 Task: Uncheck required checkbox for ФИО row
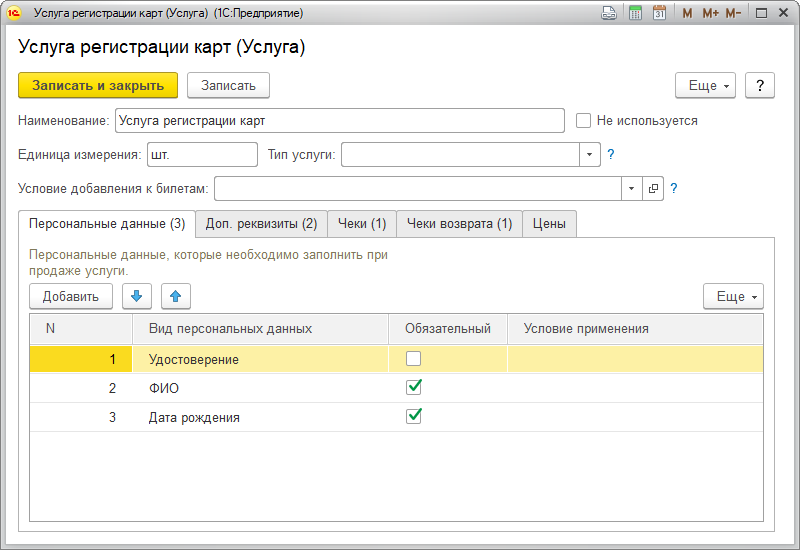(x=413, y=387)
